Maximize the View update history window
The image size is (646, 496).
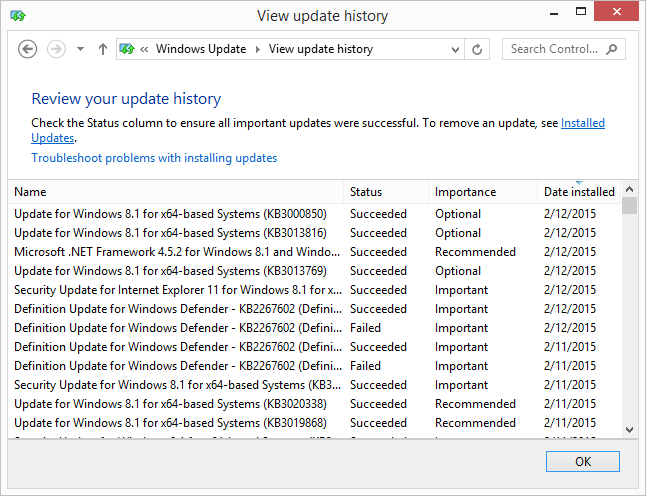point(581,12)
